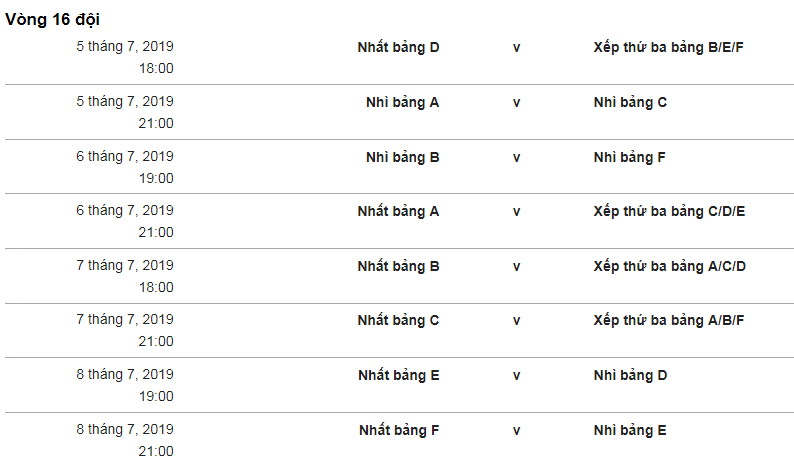Open Nhất bảng B team
The width and height of the screenshot is (794, 469).
point(398,266)
